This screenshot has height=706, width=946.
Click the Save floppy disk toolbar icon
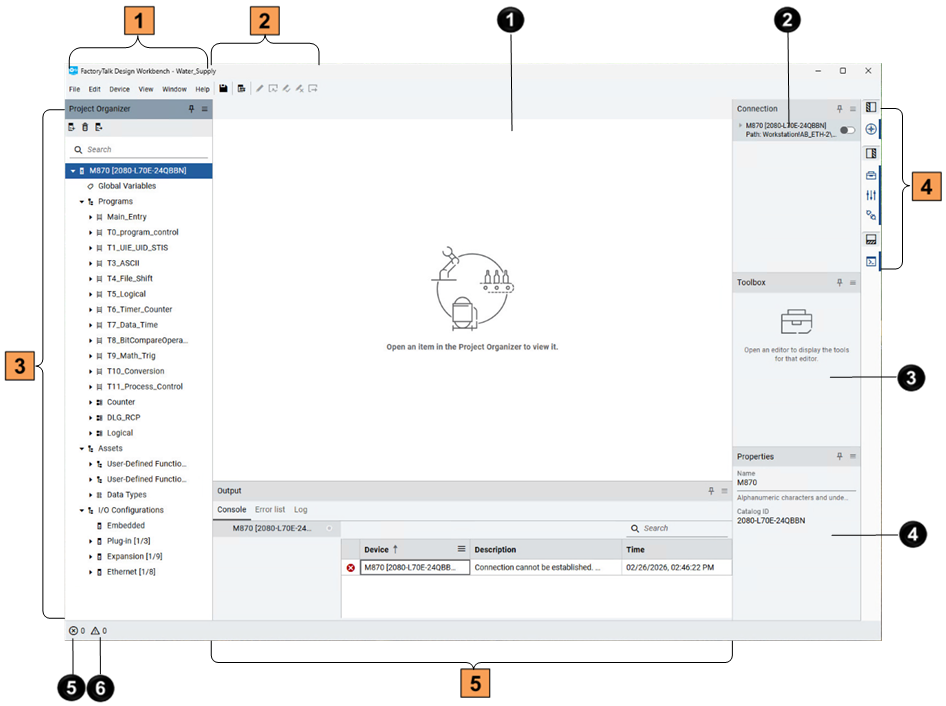pyautogui.click(x=223, y=89)
